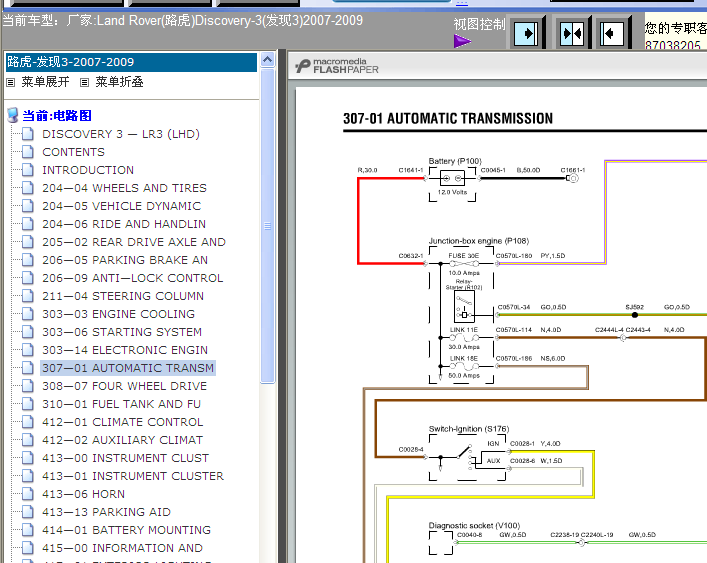
Task: Click page icon for 308—07 FOUR WHEEL DRIVE
Action: (28, 386)
